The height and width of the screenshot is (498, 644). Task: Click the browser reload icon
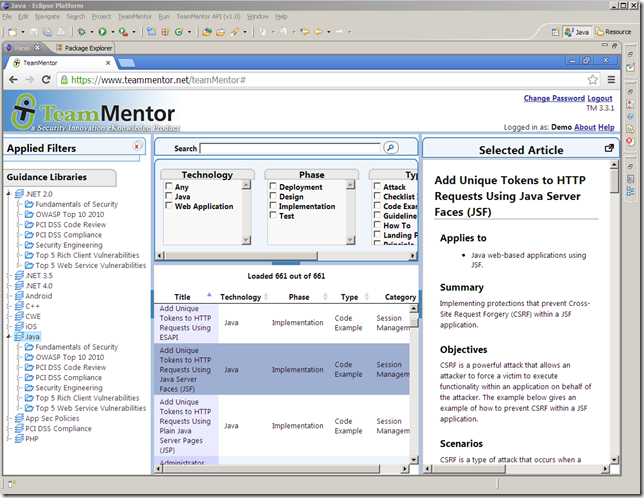pos(46,79)
